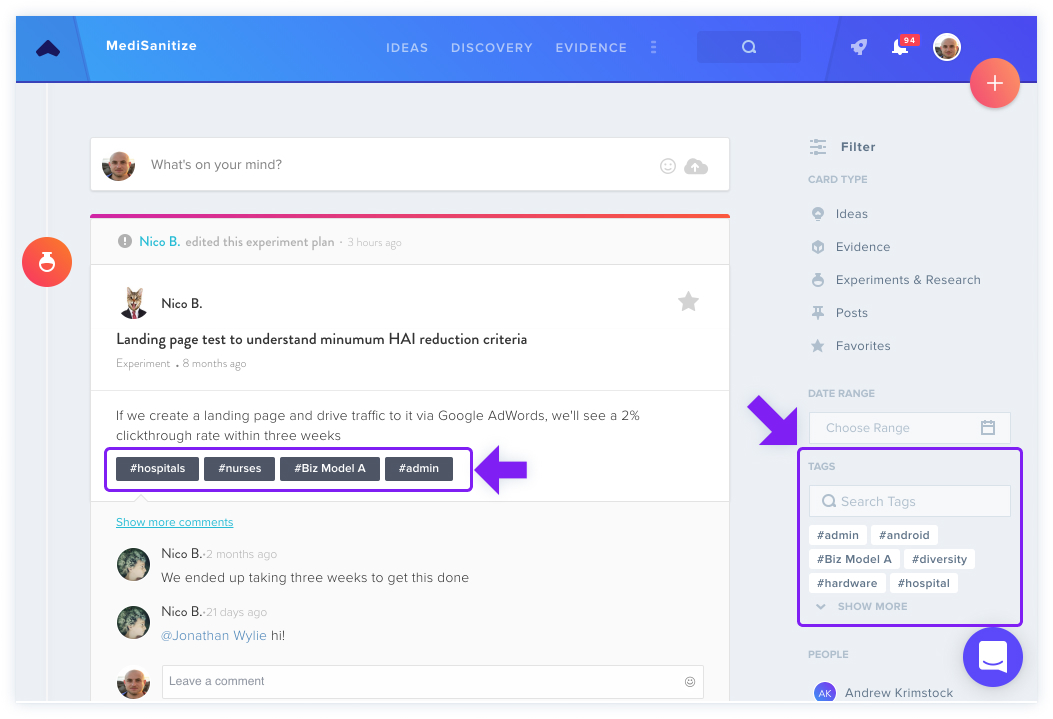Open notifications bell with 94 badge
1053x719 pixels.
click(x=903, y=46)
